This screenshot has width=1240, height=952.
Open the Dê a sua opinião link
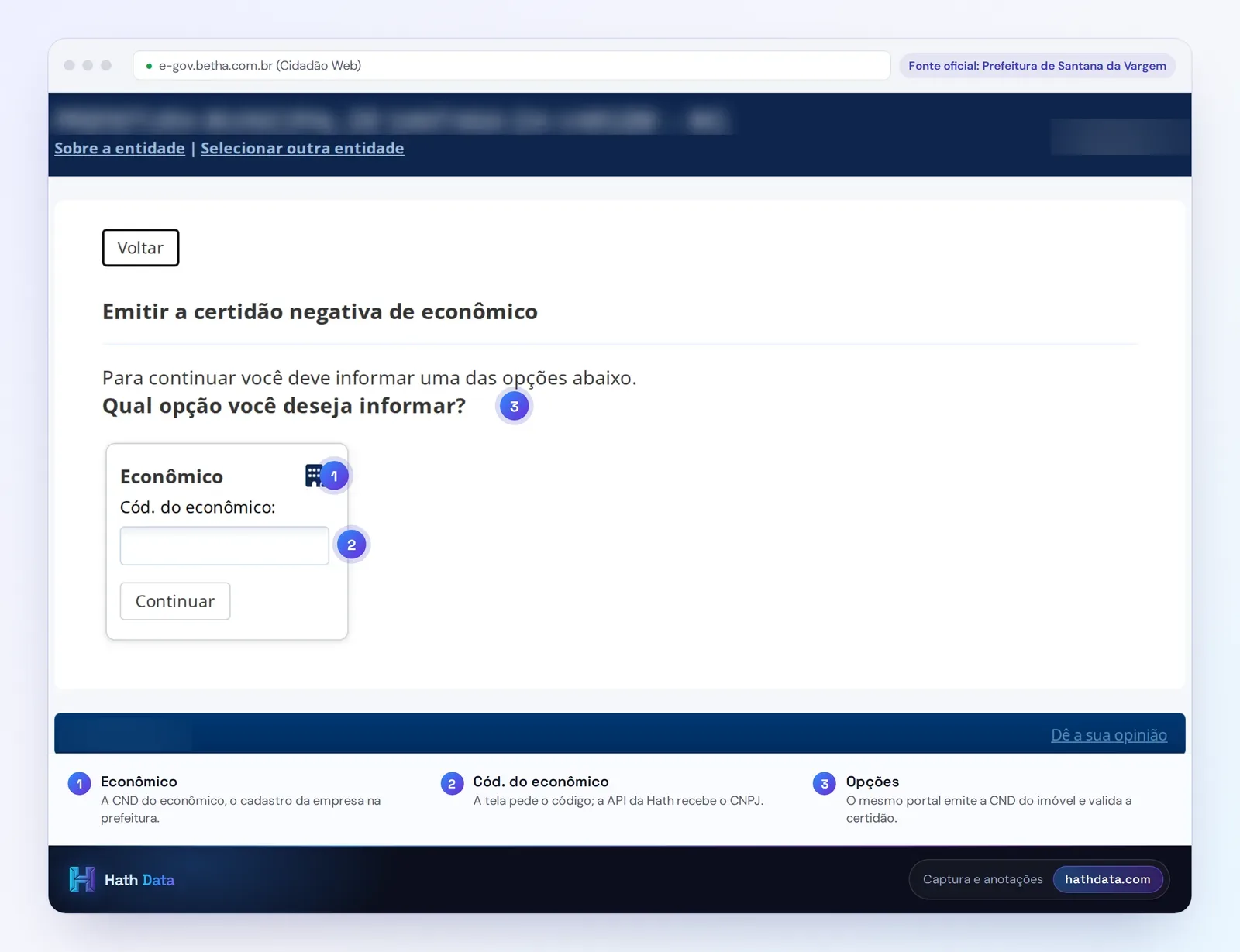[1108, 734]
